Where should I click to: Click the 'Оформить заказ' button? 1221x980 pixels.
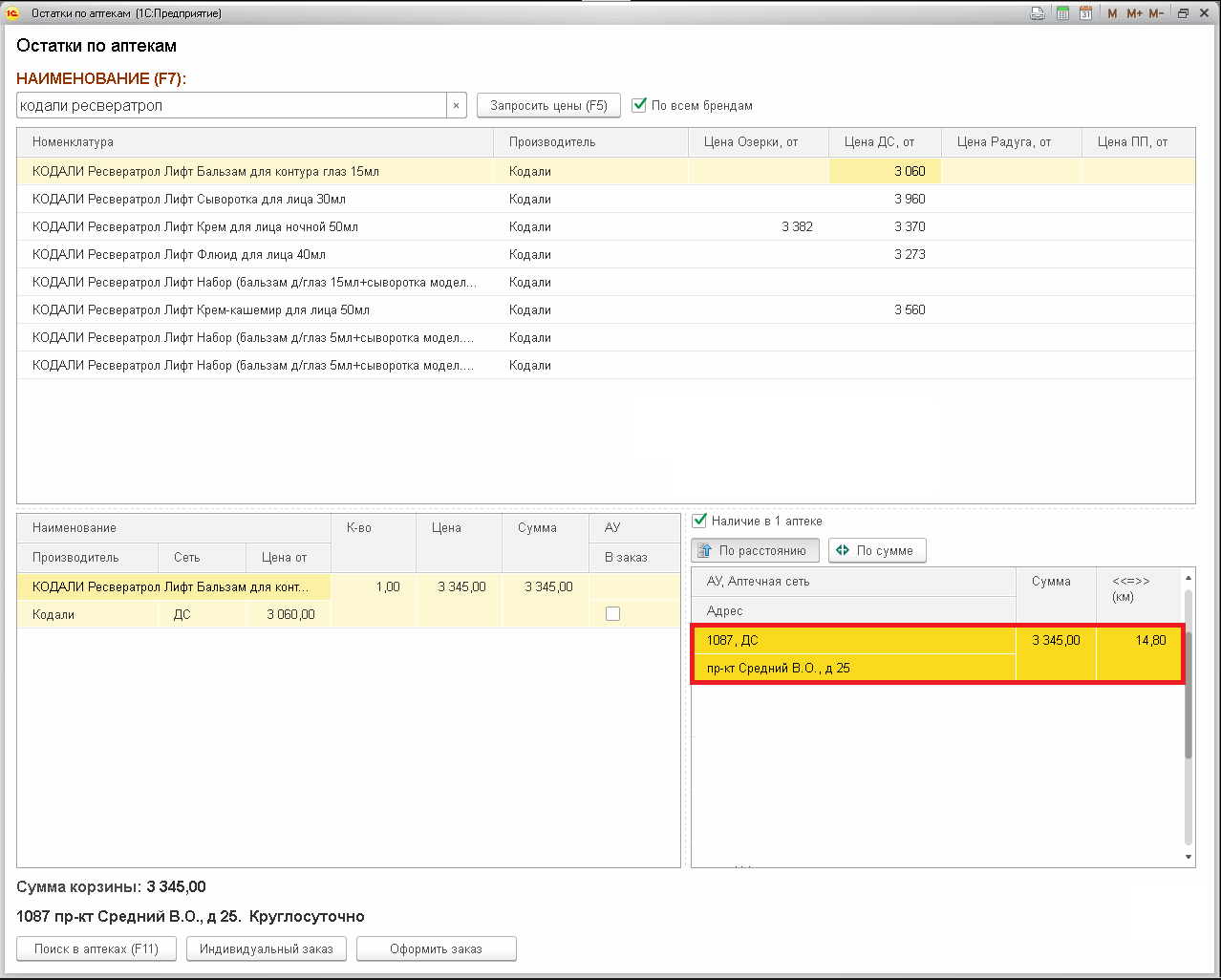pos(436,948)
